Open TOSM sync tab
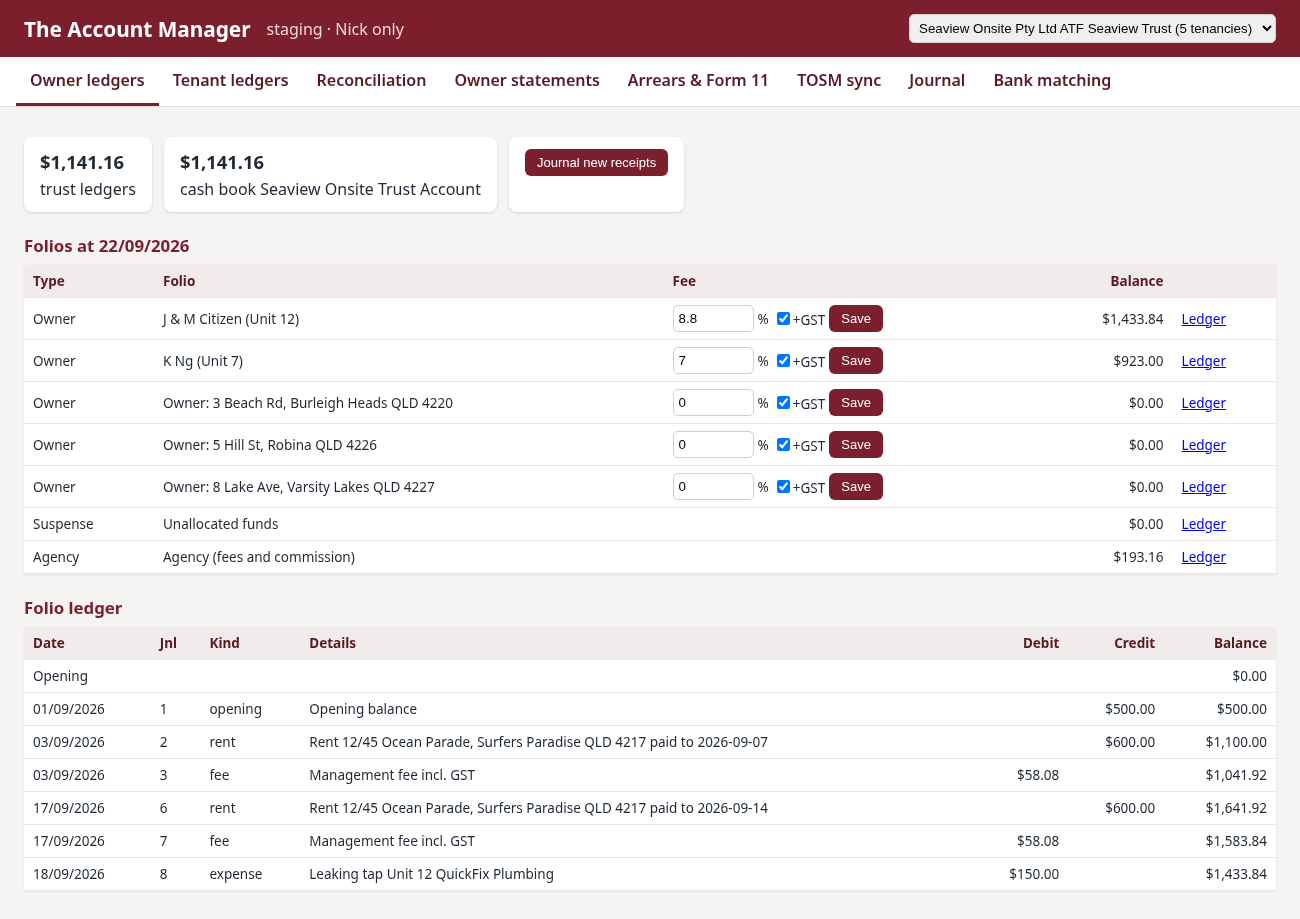 tap(839, 81)
